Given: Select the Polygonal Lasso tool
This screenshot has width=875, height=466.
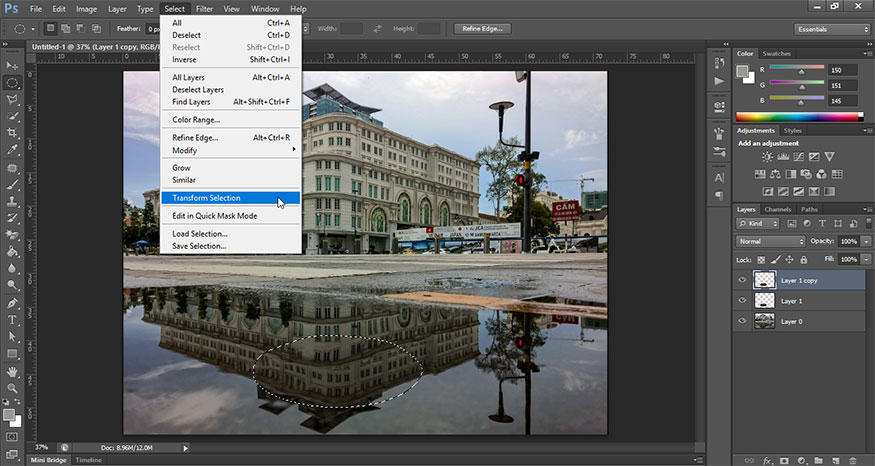Looking at the screenshot, I should click(12, 99).
